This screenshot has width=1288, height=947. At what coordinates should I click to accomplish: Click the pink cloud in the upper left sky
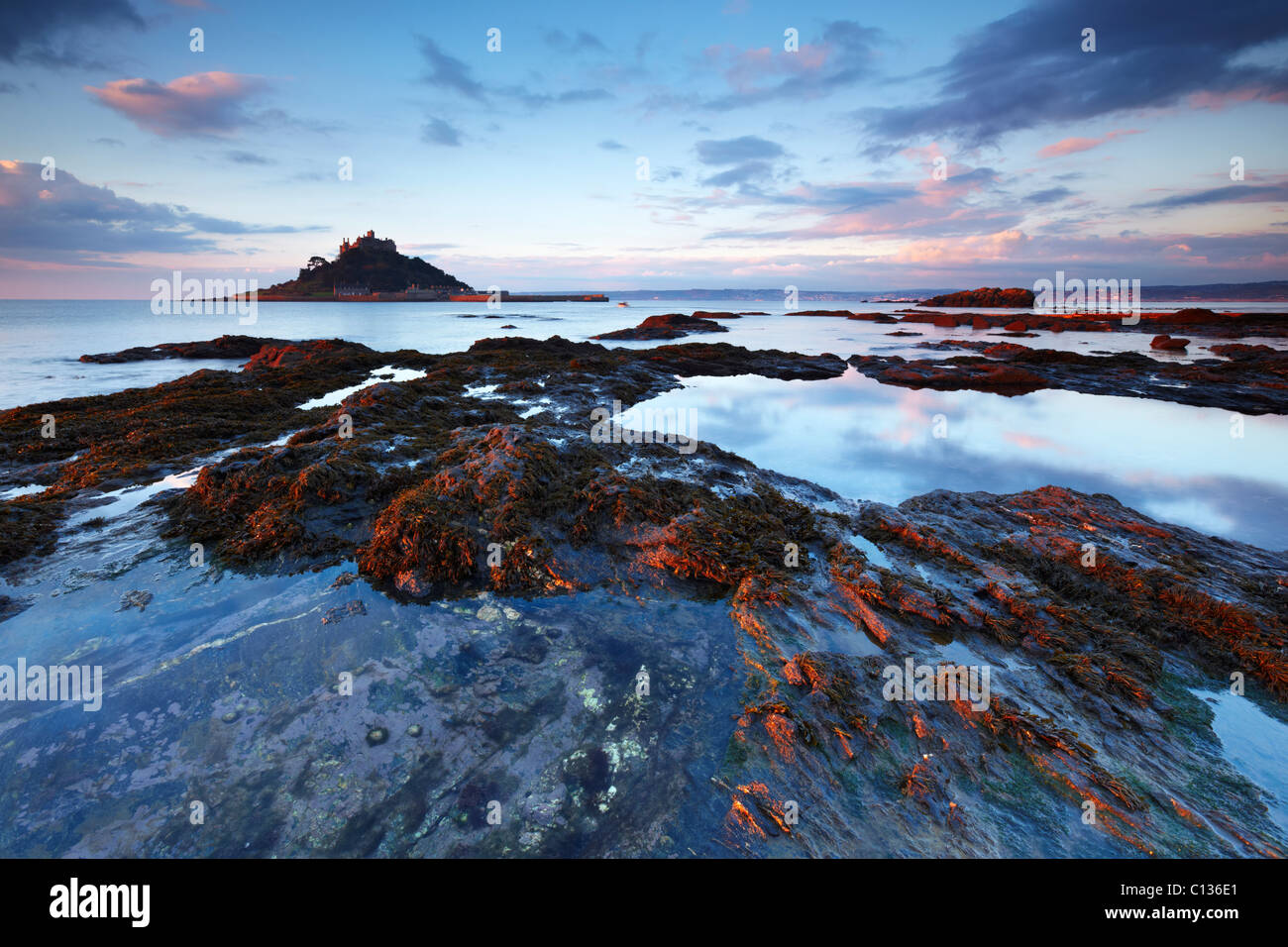pos(178,102)
